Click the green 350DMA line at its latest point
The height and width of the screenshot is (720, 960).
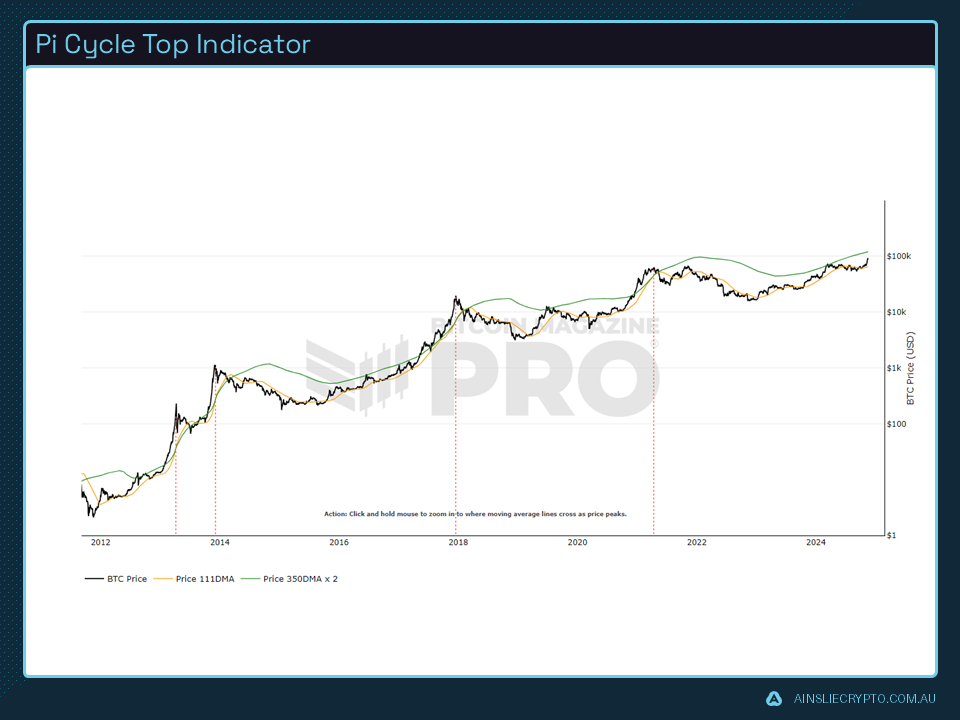870,253
